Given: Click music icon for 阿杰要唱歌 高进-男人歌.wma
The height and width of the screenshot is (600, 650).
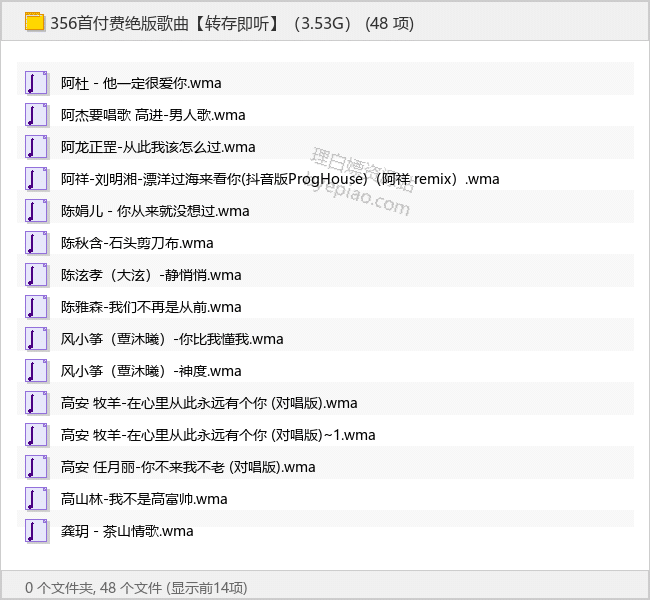Looking at the screenshot, I should point(36,115).
